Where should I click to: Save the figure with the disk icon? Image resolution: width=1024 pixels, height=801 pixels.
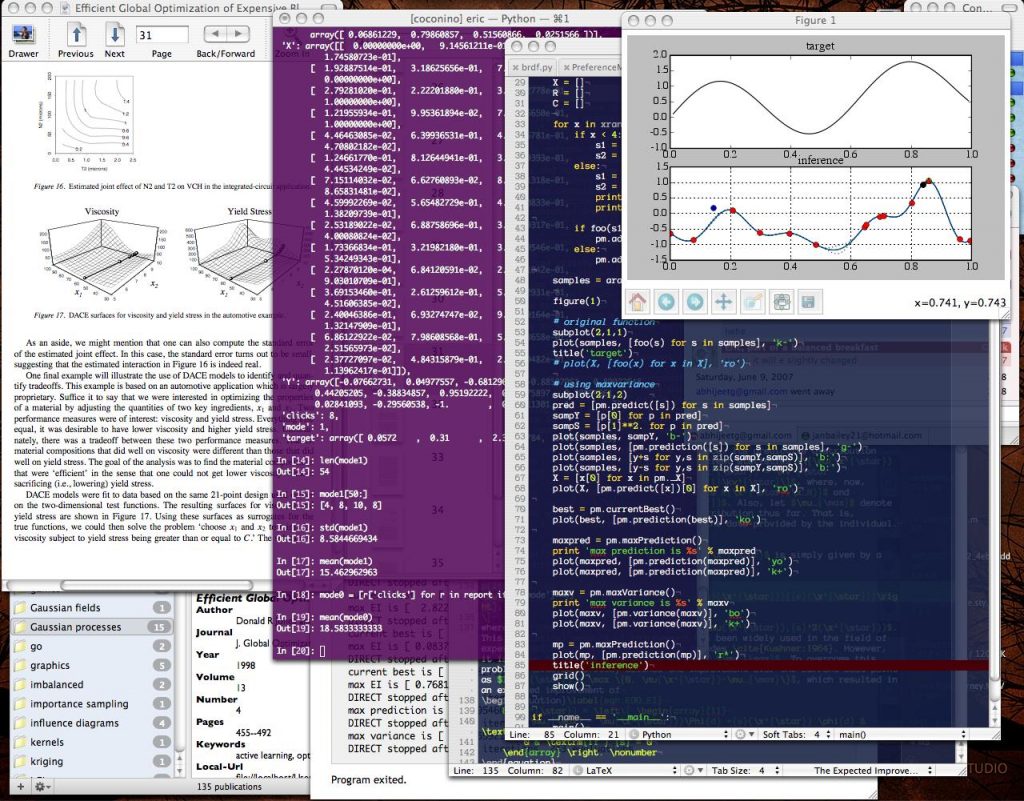(808, 302)
